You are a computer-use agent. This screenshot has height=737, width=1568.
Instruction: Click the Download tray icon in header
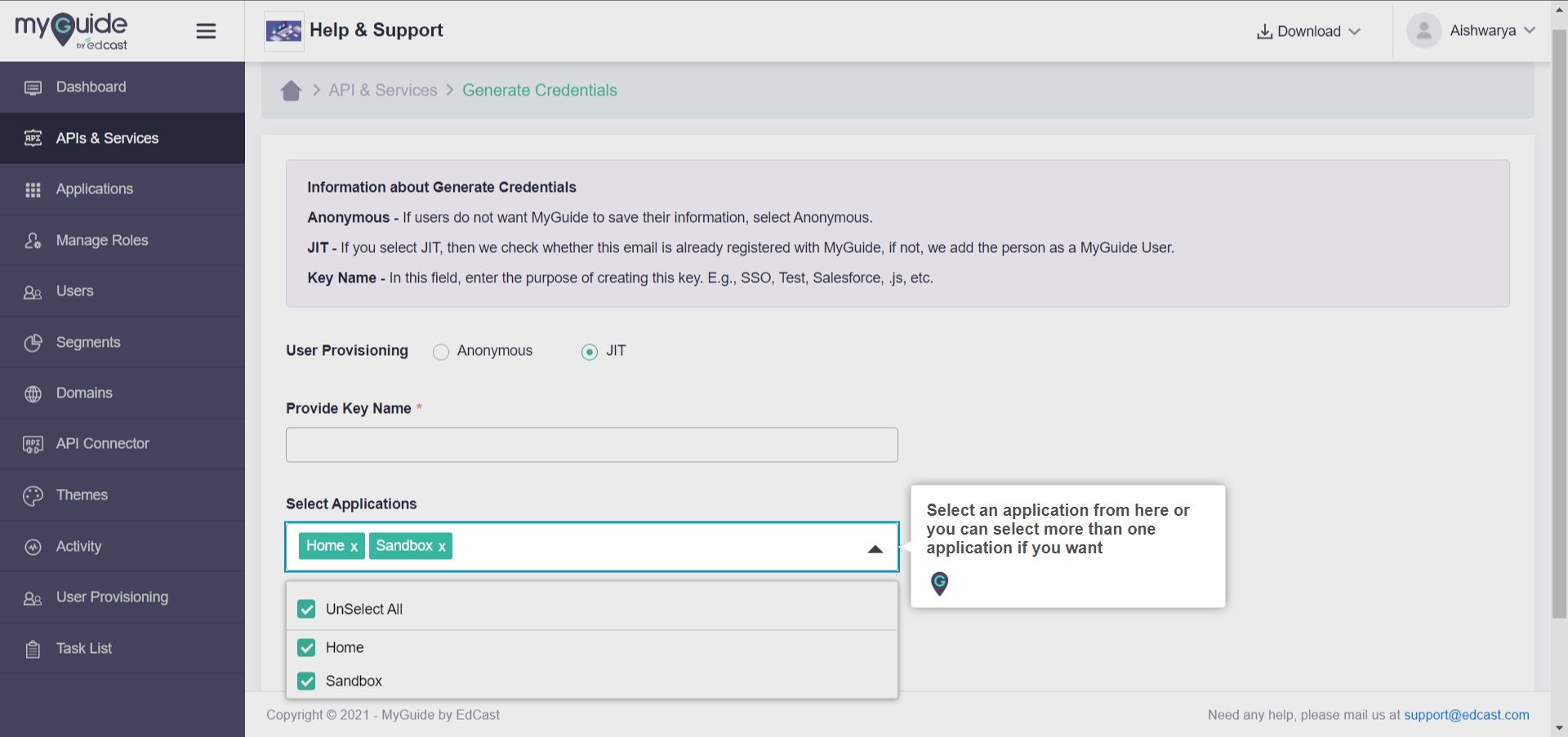[x=1264, y=31]
